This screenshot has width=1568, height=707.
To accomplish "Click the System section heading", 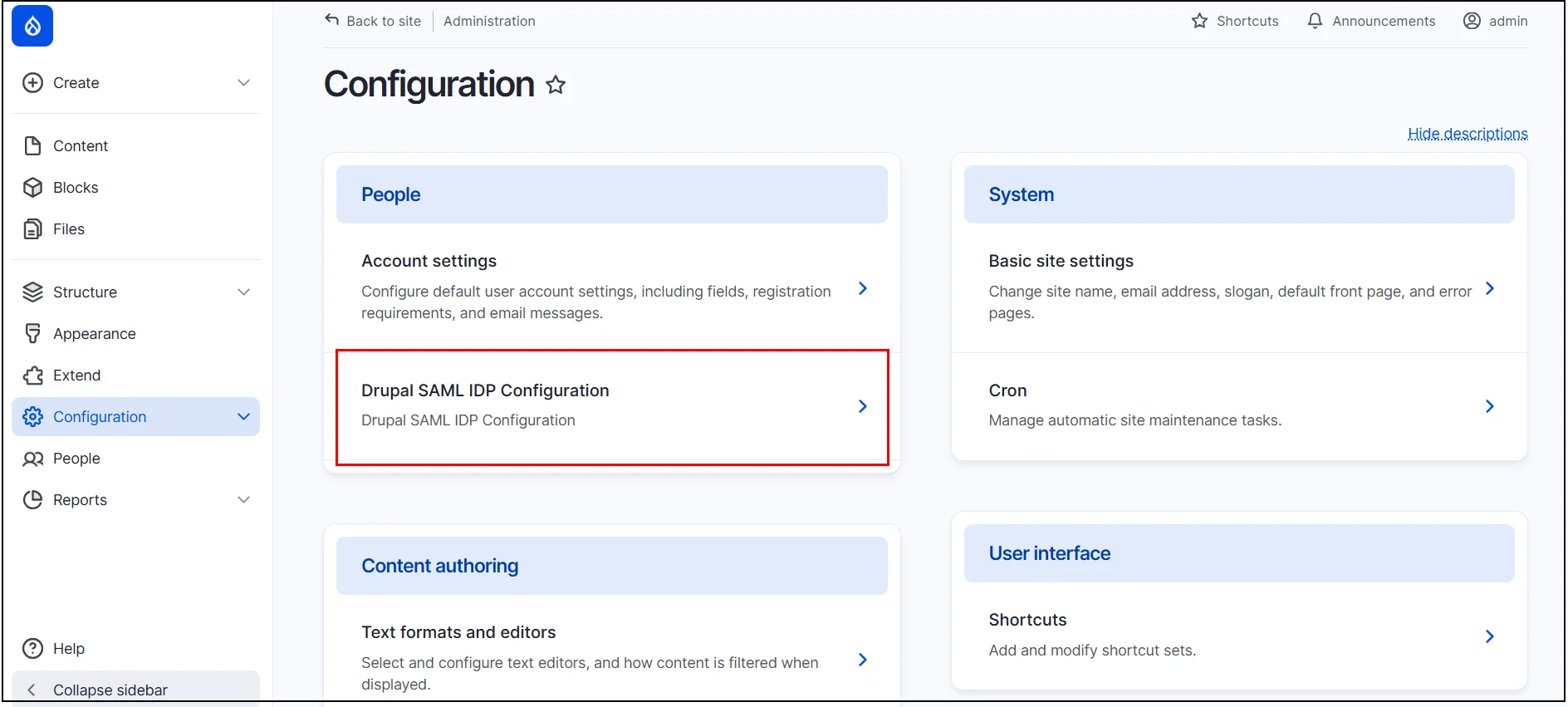I will [1021, 194].
